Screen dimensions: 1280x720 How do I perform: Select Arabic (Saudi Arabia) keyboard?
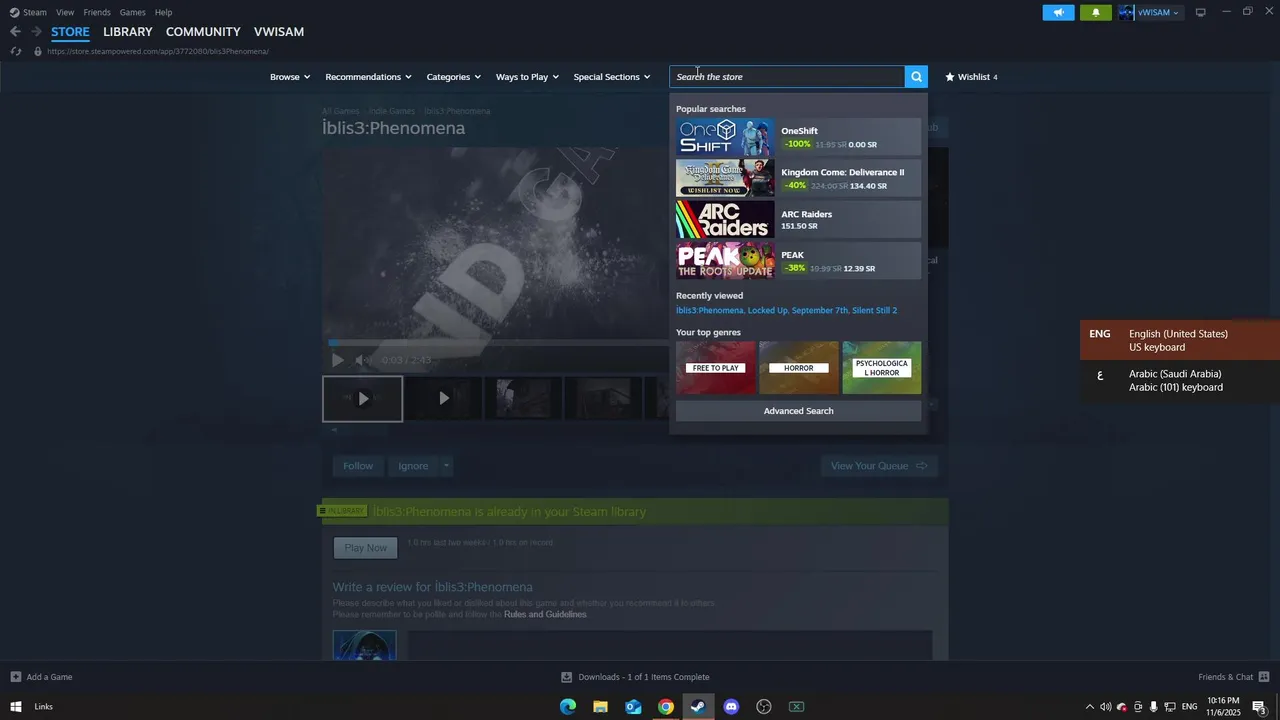1180,380
